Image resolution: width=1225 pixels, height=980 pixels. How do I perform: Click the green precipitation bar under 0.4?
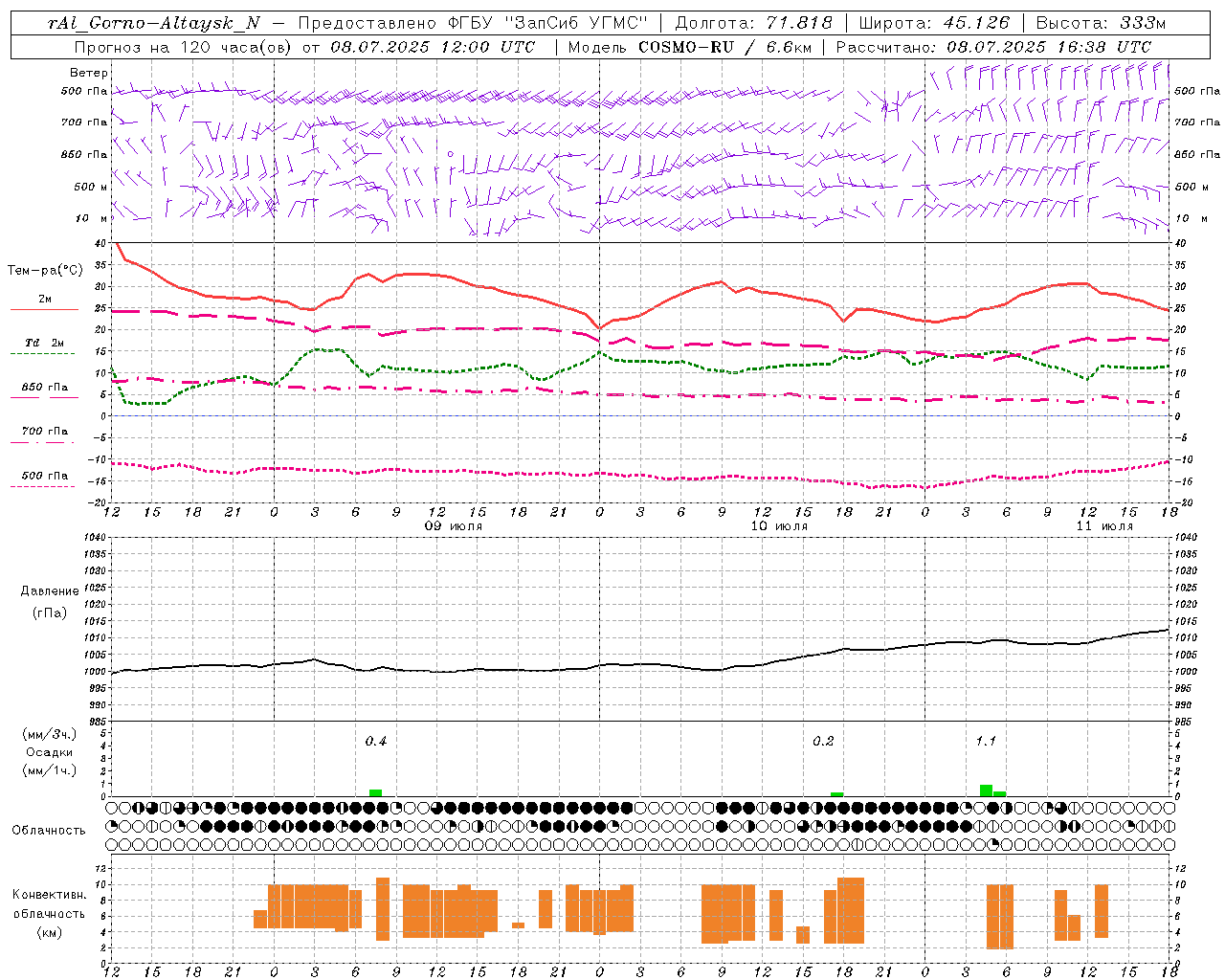[x=376, y=793]
